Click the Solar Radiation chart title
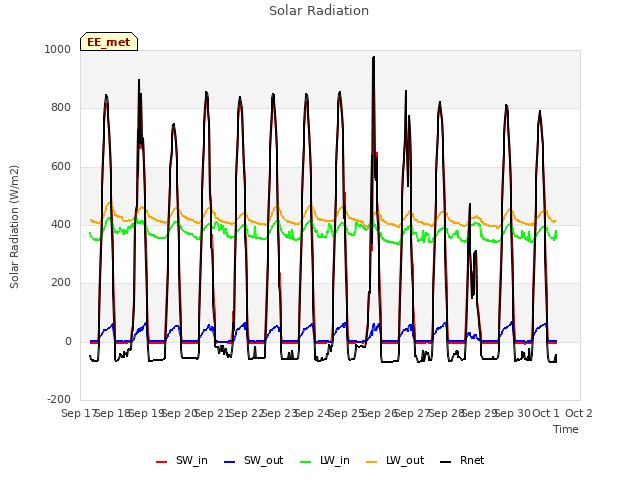640x480 pixels. (319, 11)
